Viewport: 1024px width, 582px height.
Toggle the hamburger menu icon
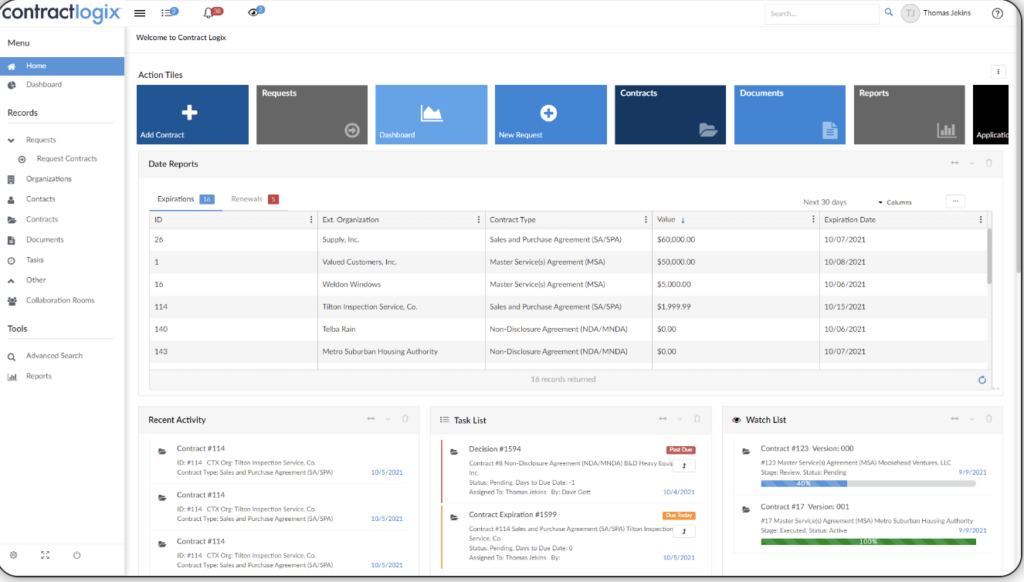(140, 13)
